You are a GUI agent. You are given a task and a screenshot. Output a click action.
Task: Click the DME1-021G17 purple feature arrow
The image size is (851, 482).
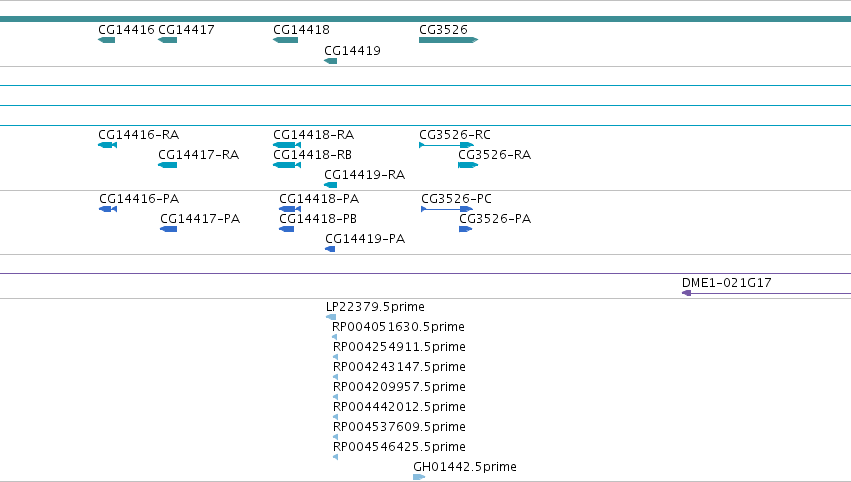click(x=766, y=293)
